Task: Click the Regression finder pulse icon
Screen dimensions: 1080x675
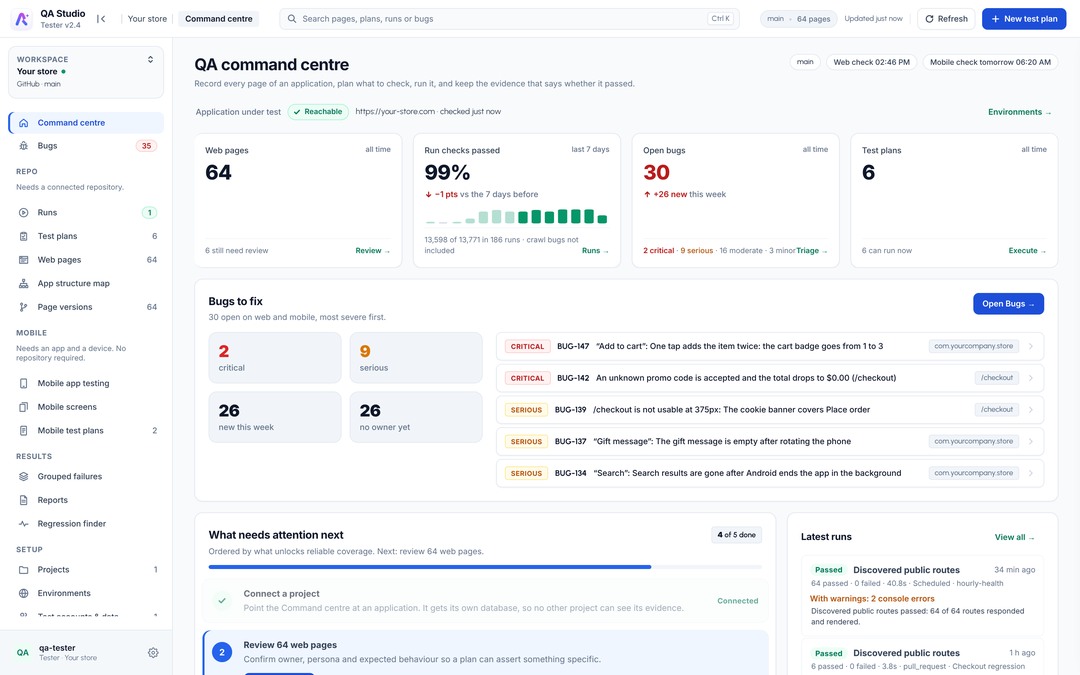Action: coord(23,523)
